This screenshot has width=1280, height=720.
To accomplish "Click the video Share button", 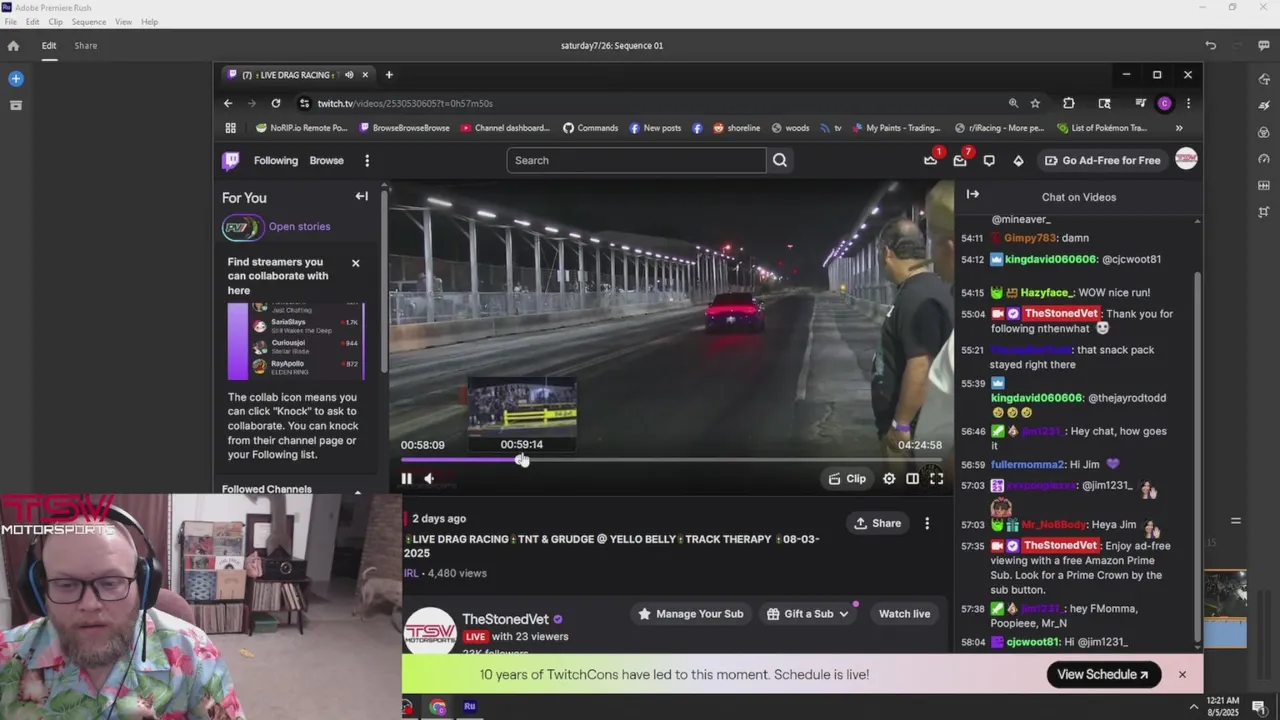I will 877,523.
